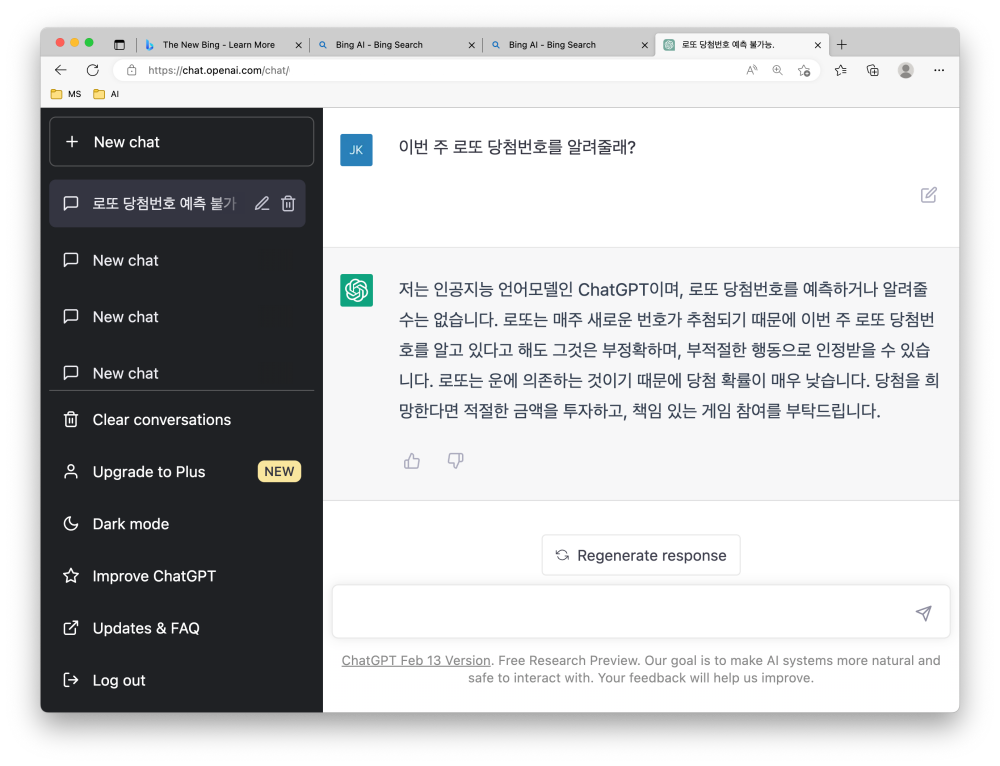This screenshot has width=1000, height=766.
Task: Toggle read aloud icon in address bar
Action: click(x=752, y=70)
